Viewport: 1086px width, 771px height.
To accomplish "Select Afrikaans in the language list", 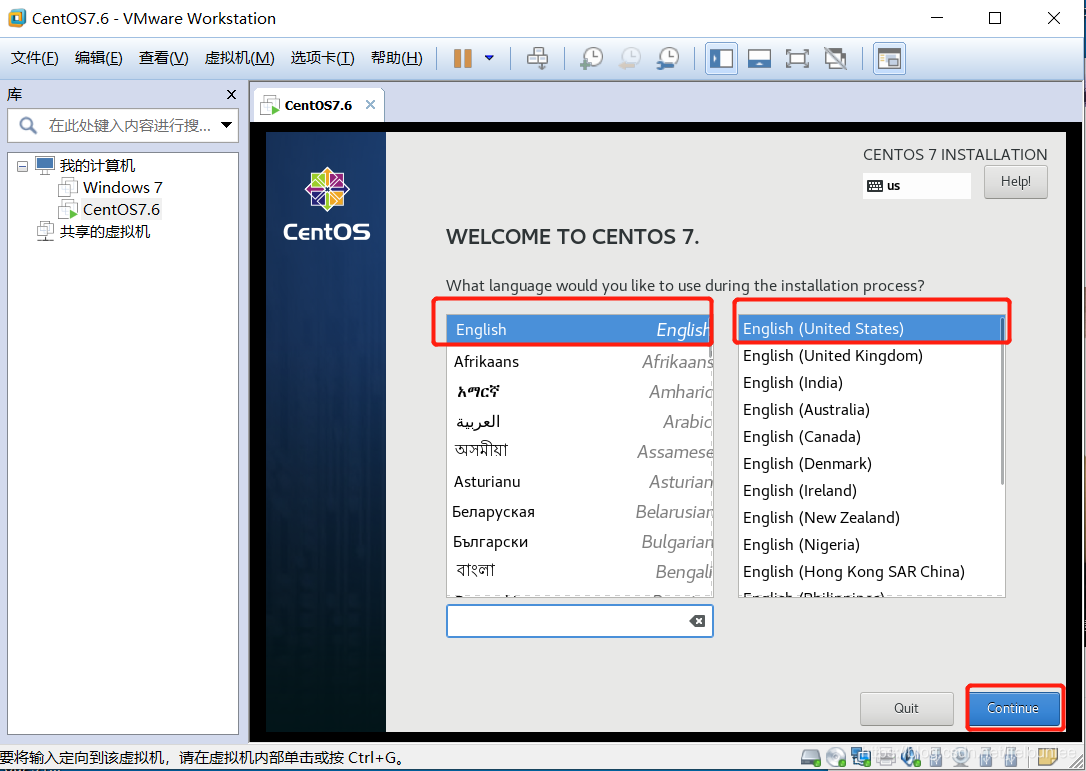I will (579, 362).
